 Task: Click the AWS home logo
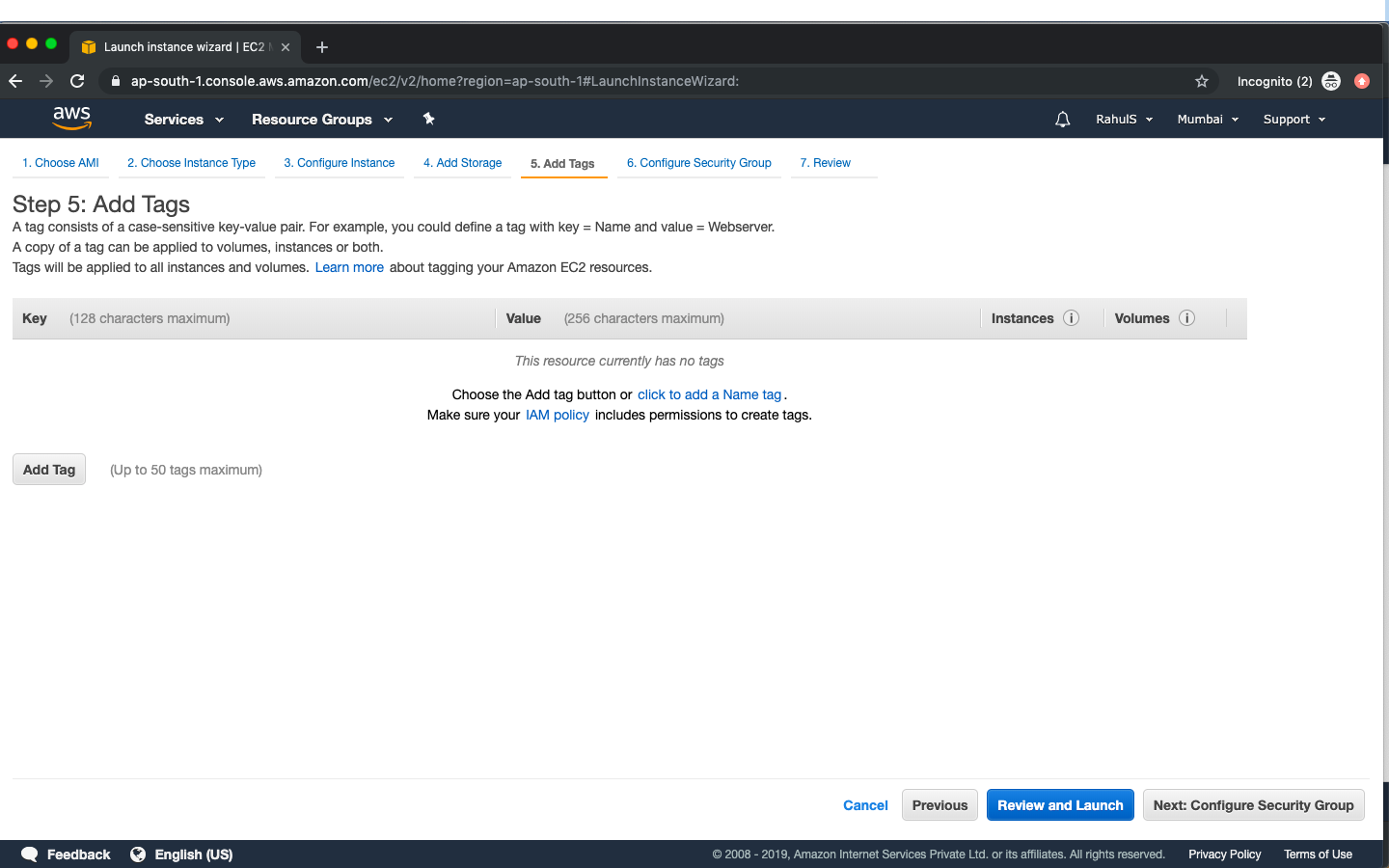click(x=71, y=118)
